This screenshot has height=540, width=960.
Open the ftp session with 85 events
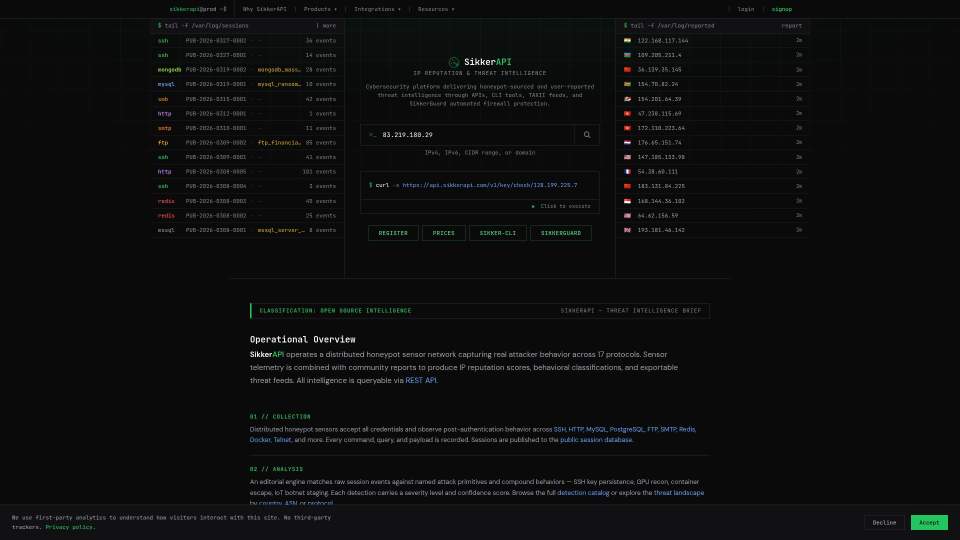(x=247, y=143)
